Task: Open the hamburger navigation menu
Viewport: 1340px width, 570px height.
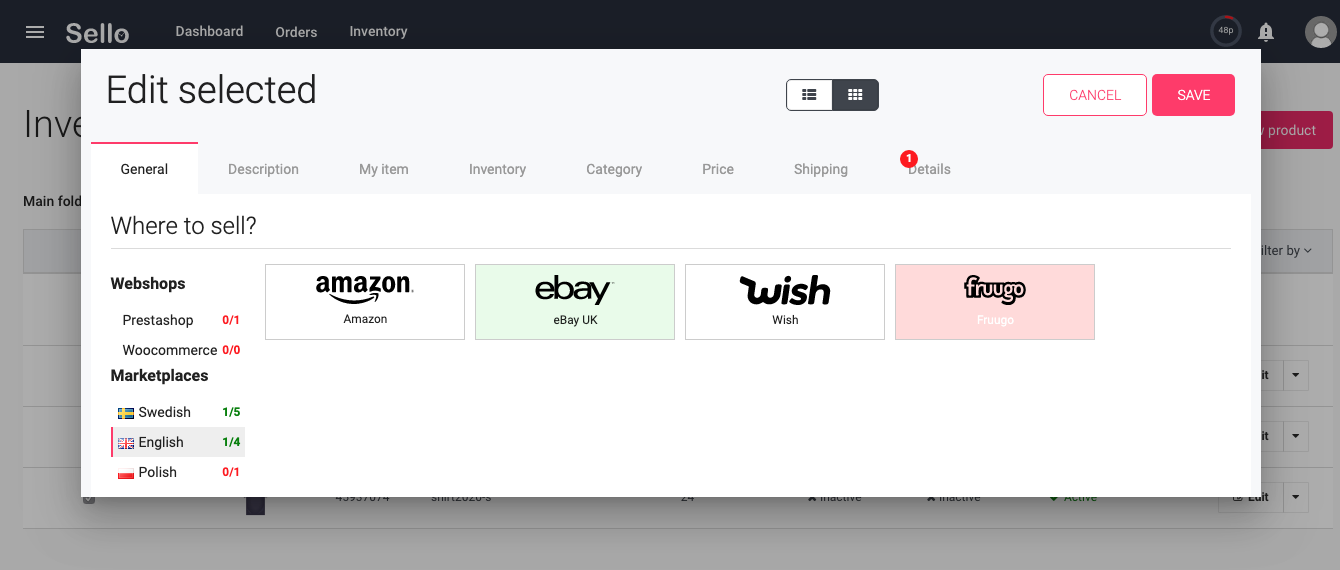Action: [35, 32]
